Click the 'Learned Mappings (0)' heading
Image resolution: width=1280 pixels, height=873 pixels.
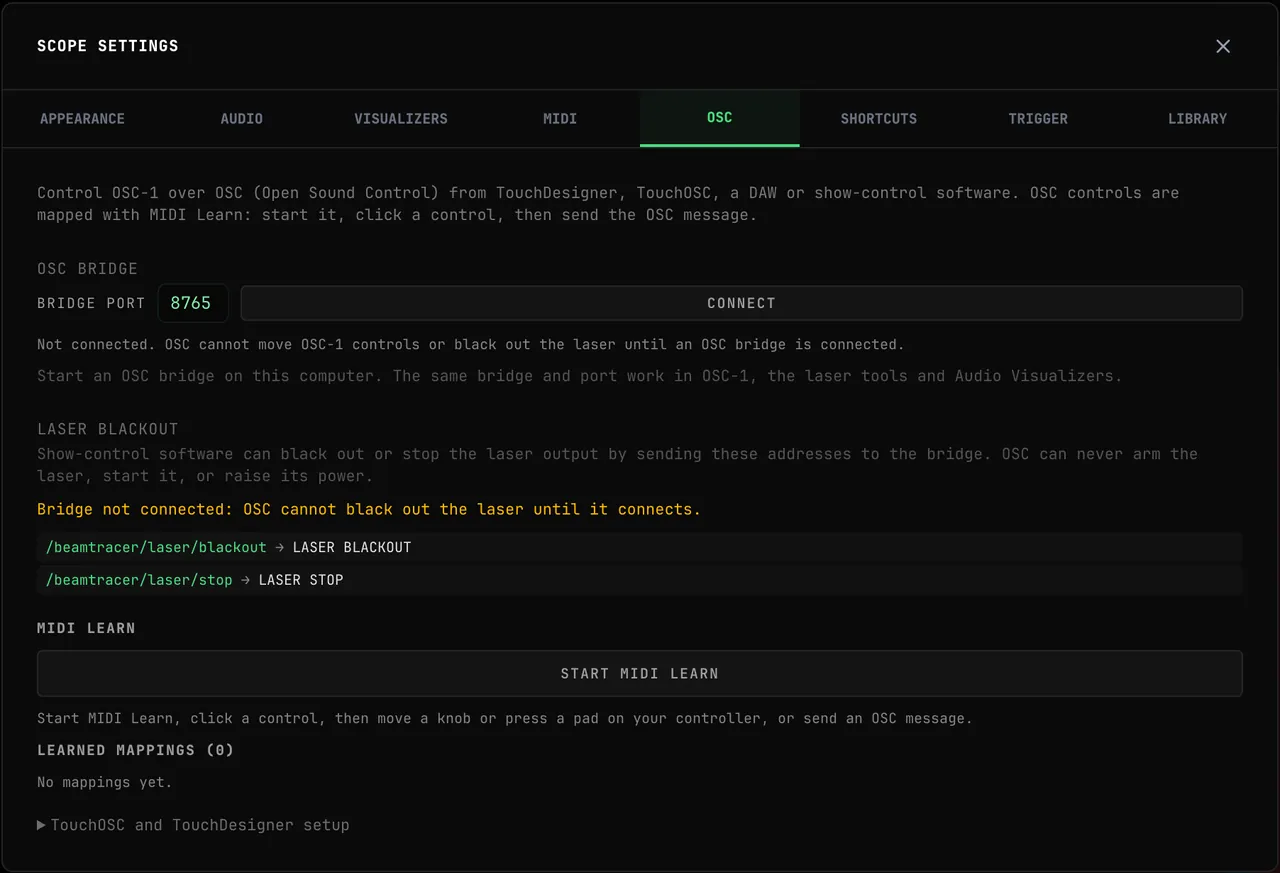click(x=135, y=750)
